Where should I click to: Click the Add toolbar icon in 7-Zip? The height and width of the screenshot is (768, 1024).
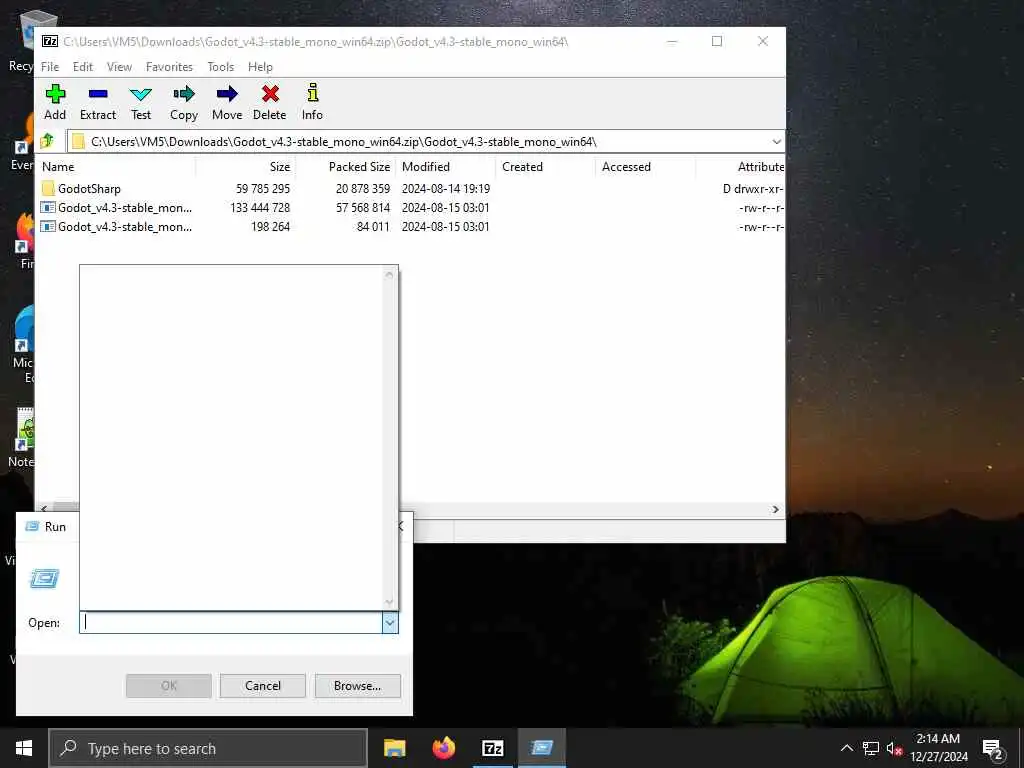coord(55,94)
